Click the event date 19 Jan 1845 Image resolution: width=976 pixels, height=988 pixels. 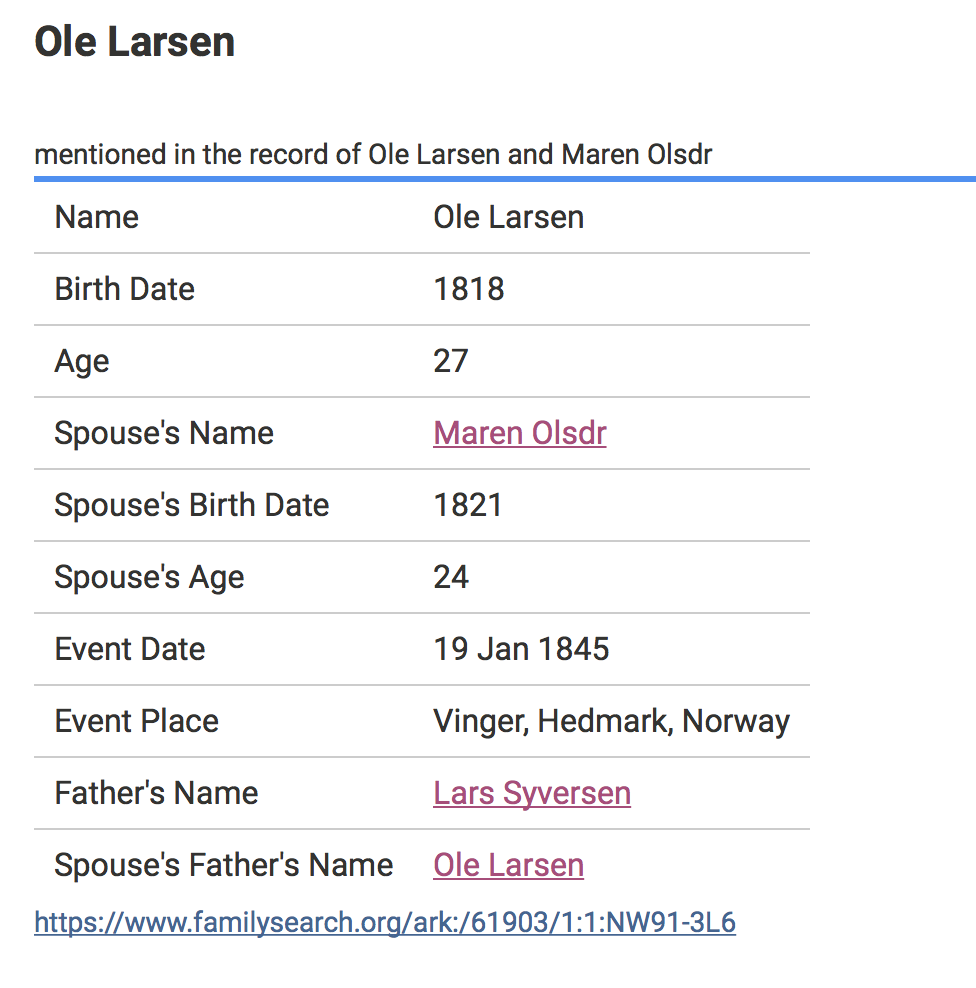[x=521, y=649]
